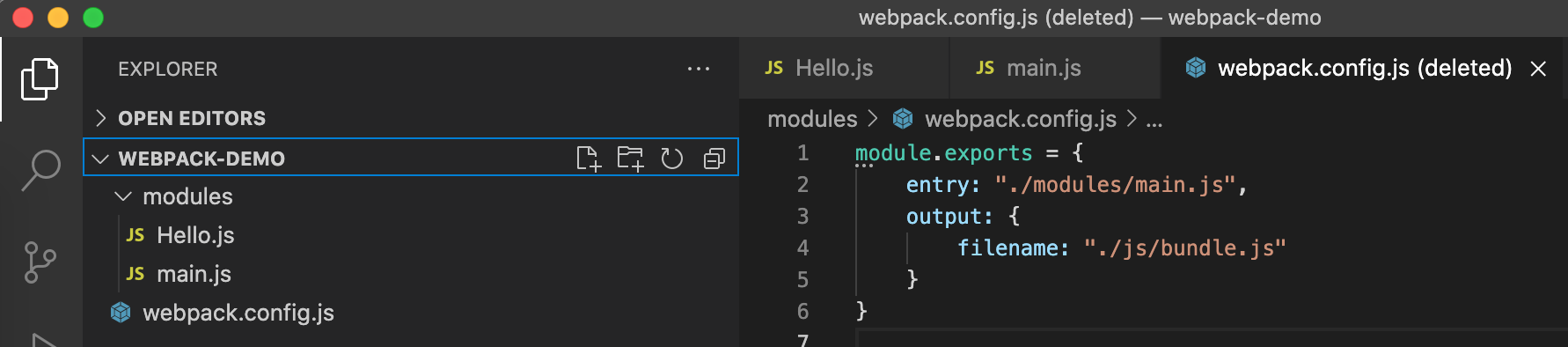Click the modules breadcrumb segment
Image resolution: width=1568 pixels, height=347 pixels.
click(x=812, y=119)
